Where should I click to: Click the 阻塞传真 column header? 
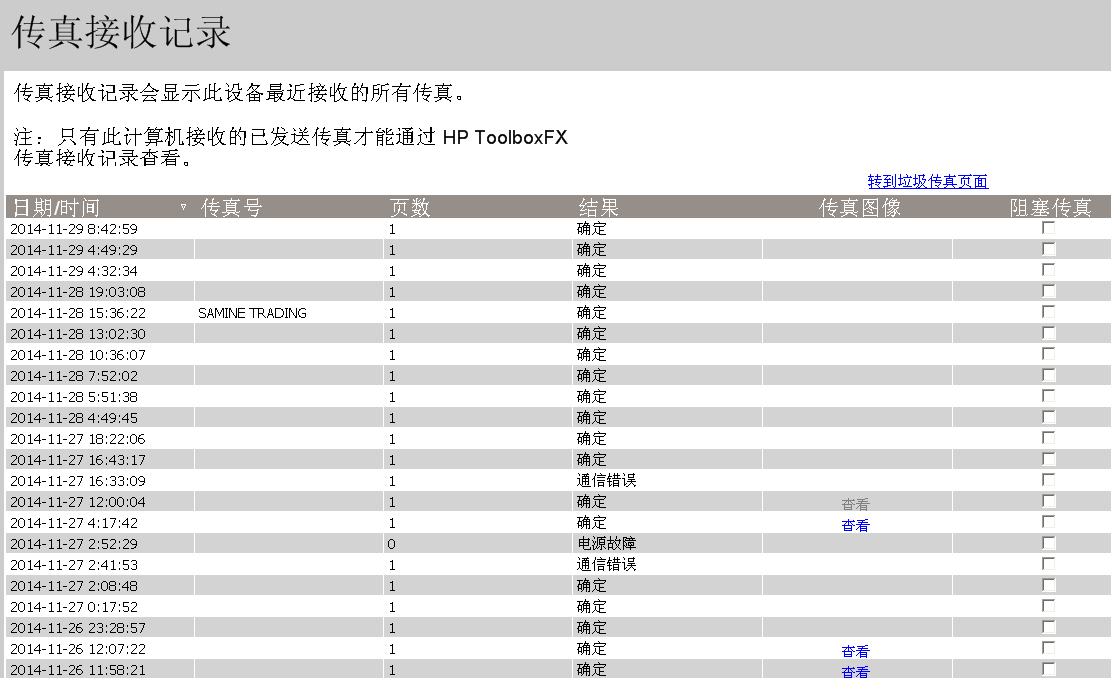coord(1050,208)
